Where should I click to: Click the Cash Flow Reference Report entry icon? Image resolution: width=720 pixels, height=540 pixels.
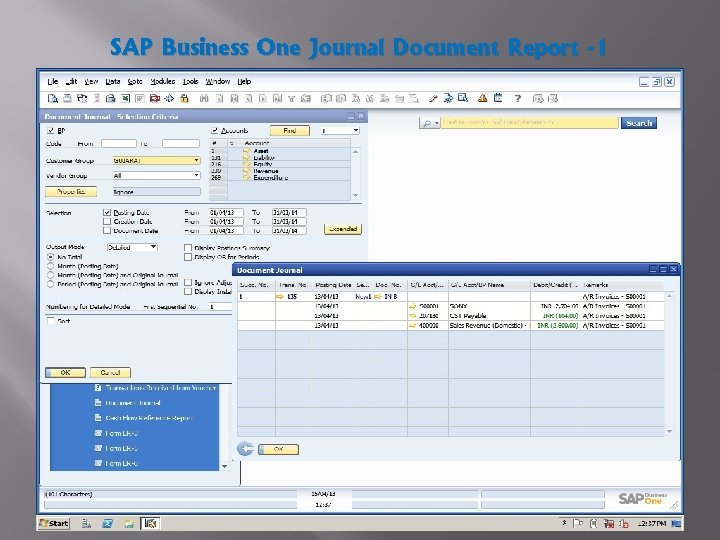(98, 418)
